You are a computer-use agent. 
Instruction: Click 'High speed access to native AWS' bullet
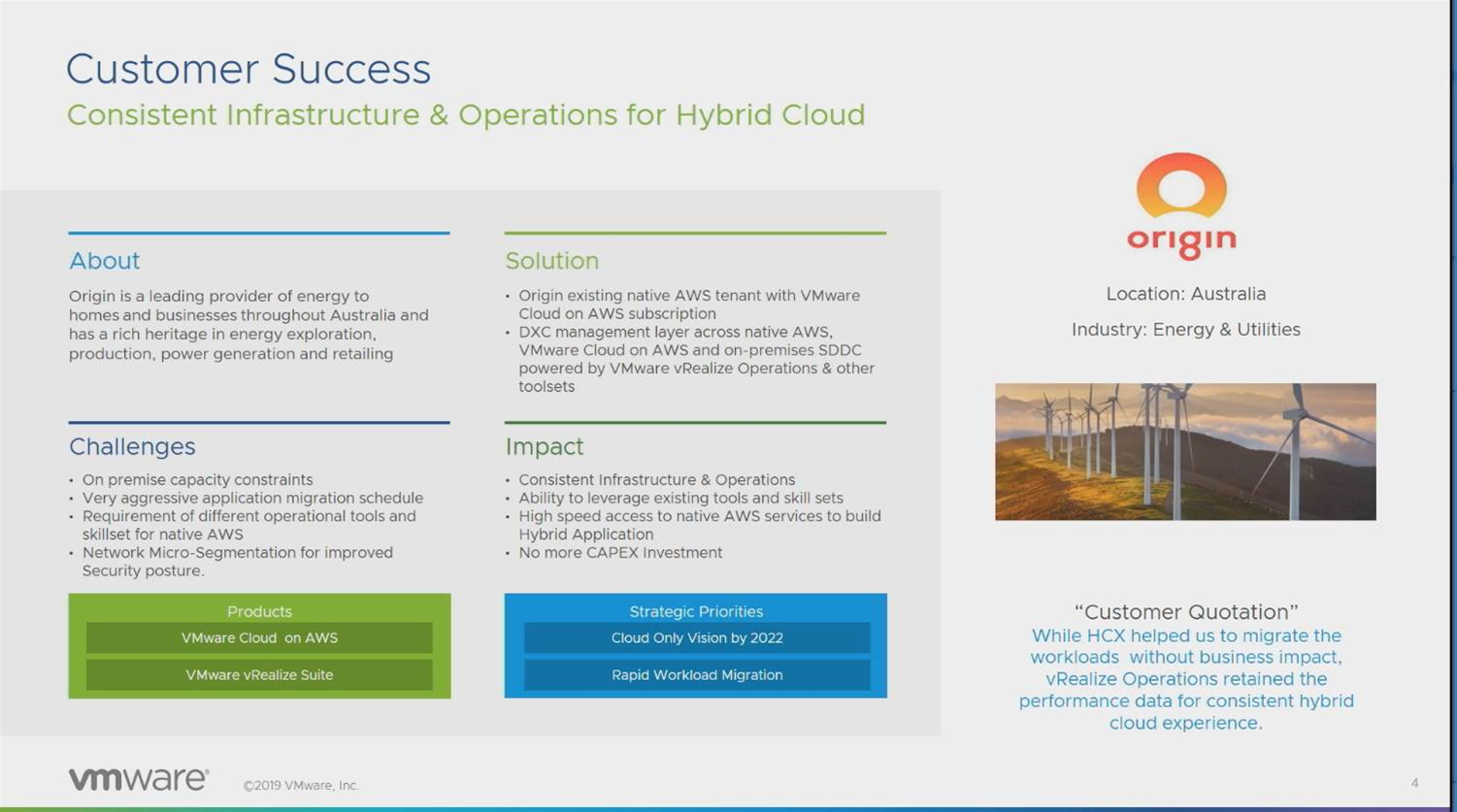699,525
